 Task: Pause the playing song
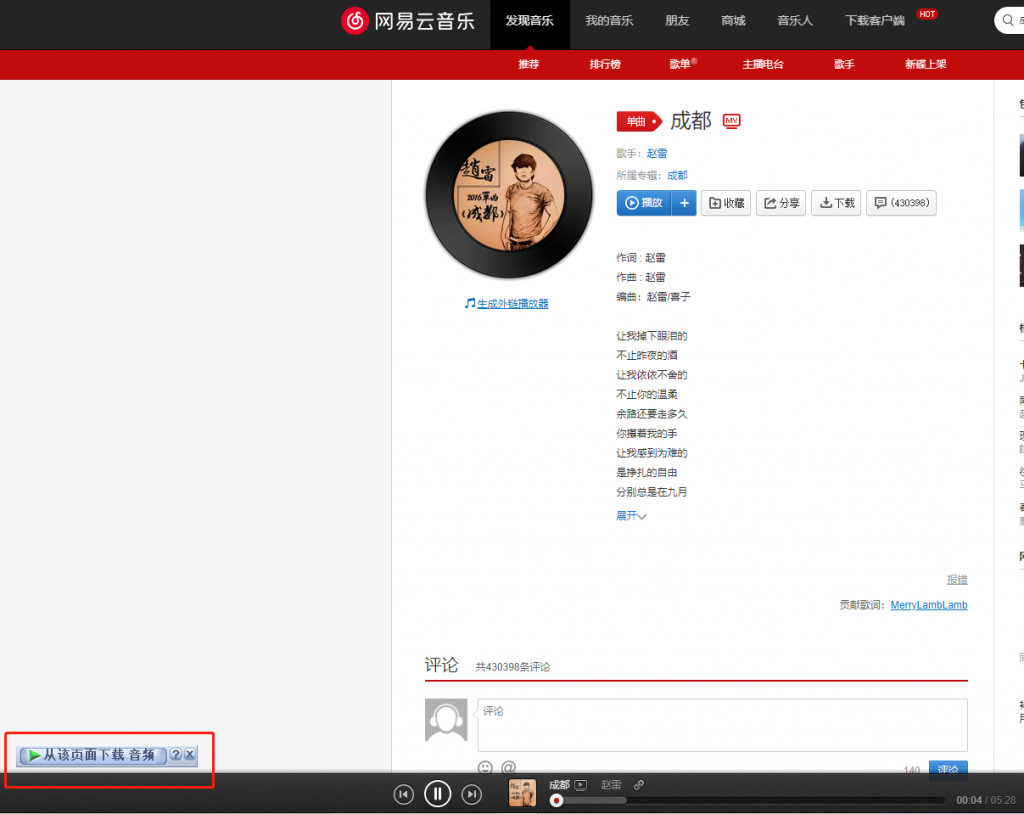point(438,794)
